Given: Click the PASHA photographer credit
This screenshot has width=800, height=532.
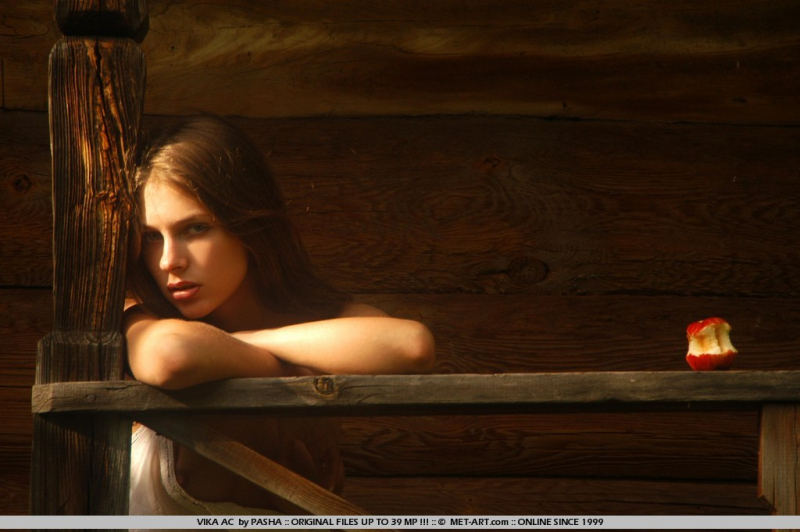Looking at the screenshot, I should point(266,522).
